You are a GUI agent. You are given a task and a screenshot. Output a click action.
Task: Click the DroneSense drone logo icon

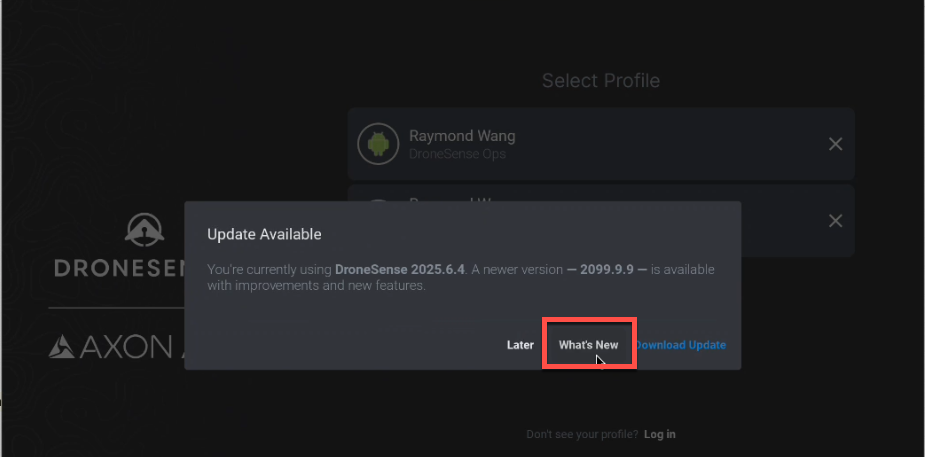(145, 230)
